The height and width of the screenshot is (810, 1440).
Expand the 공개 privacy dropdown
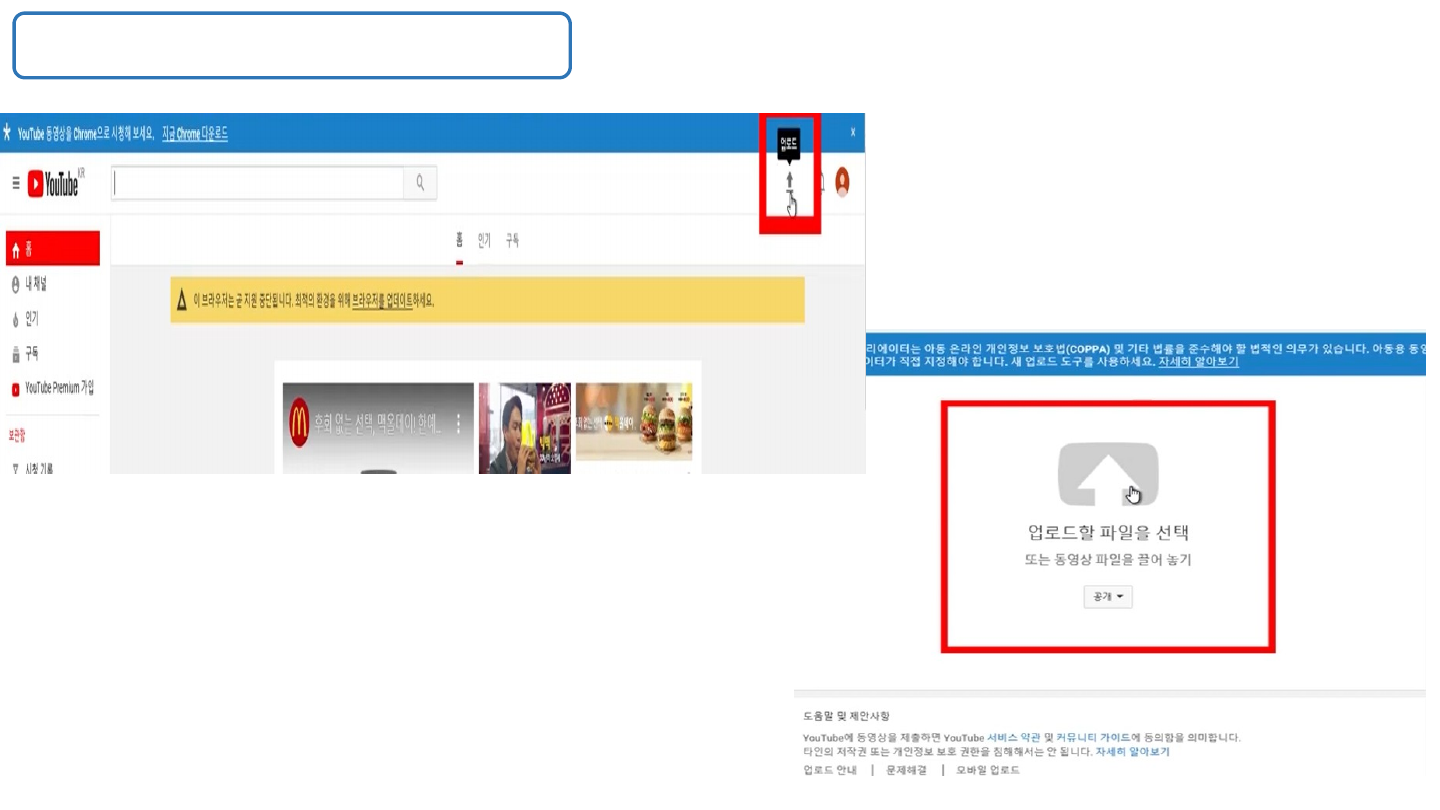point(1107,597)
